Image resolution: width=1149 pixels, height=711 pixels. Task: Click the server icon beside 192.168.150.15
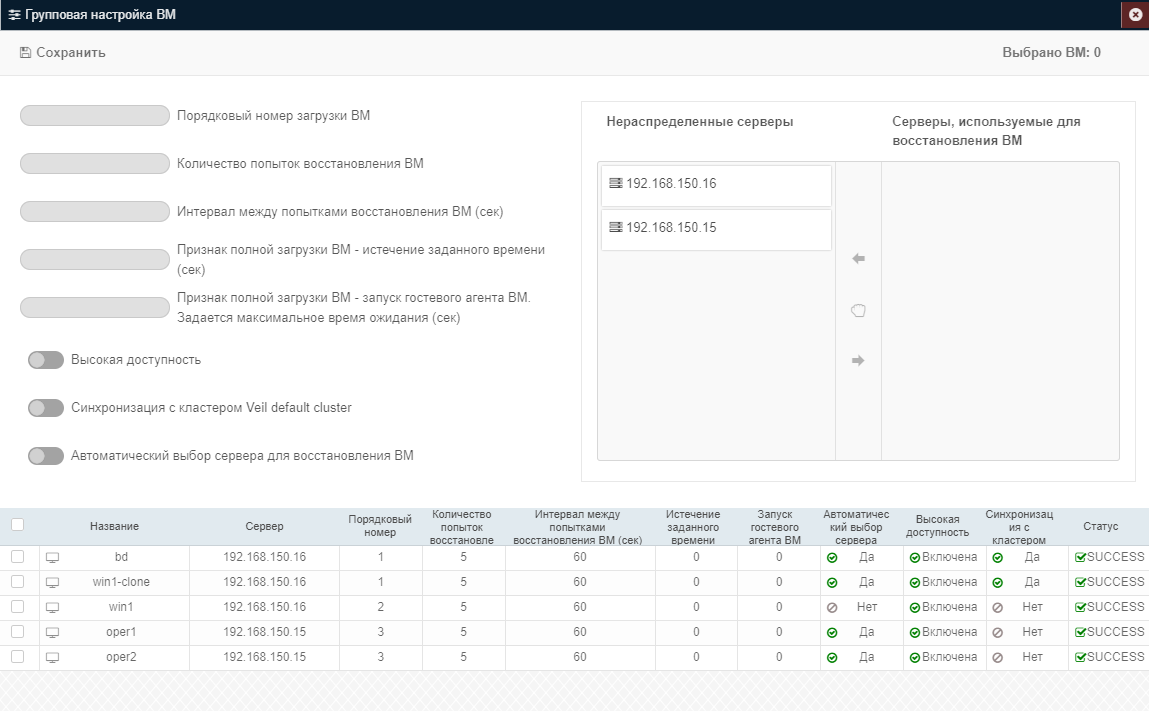(616, 227)
